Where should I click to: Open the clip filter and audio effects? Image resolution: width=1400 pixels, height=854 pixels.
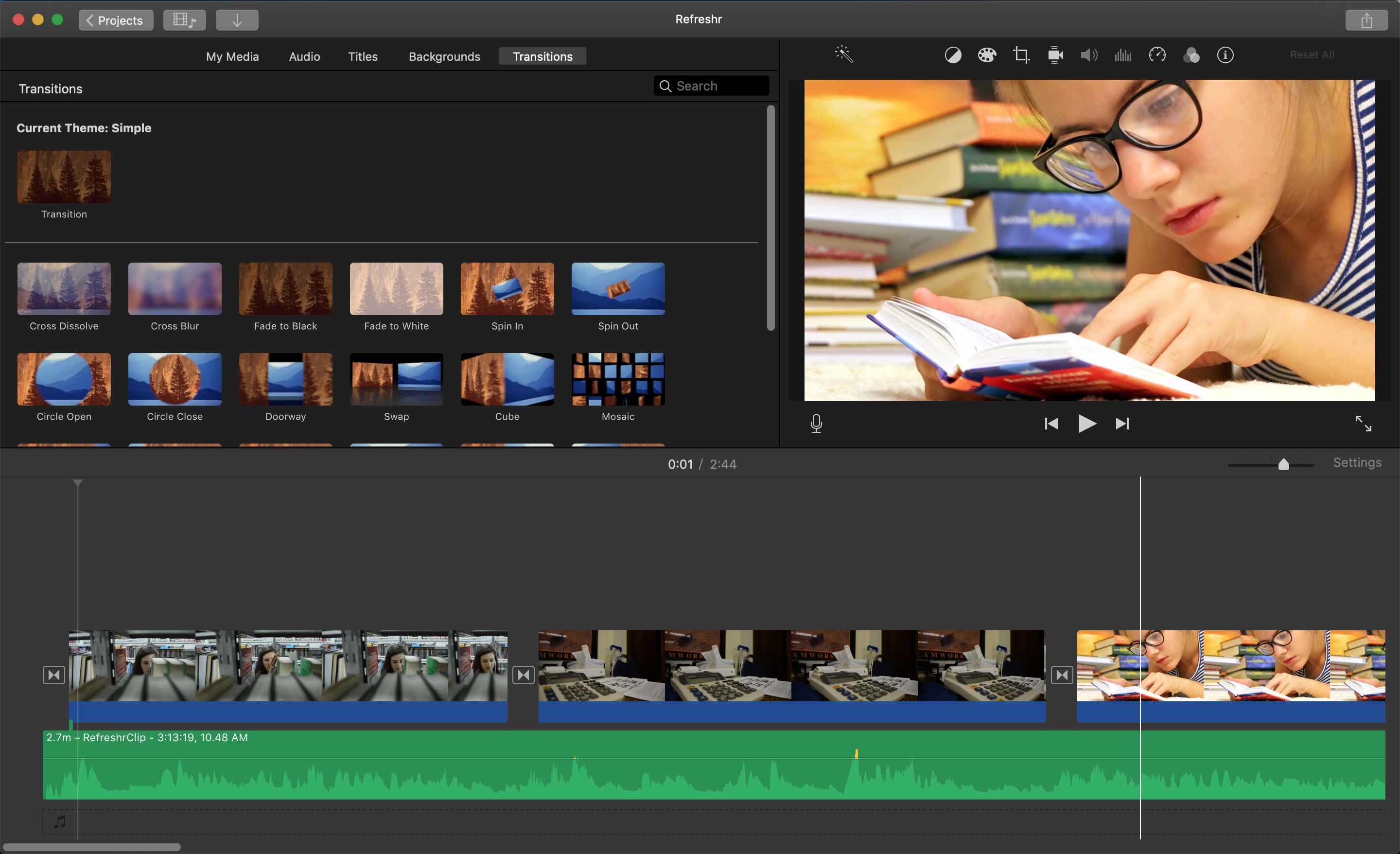click(1191, 55)
